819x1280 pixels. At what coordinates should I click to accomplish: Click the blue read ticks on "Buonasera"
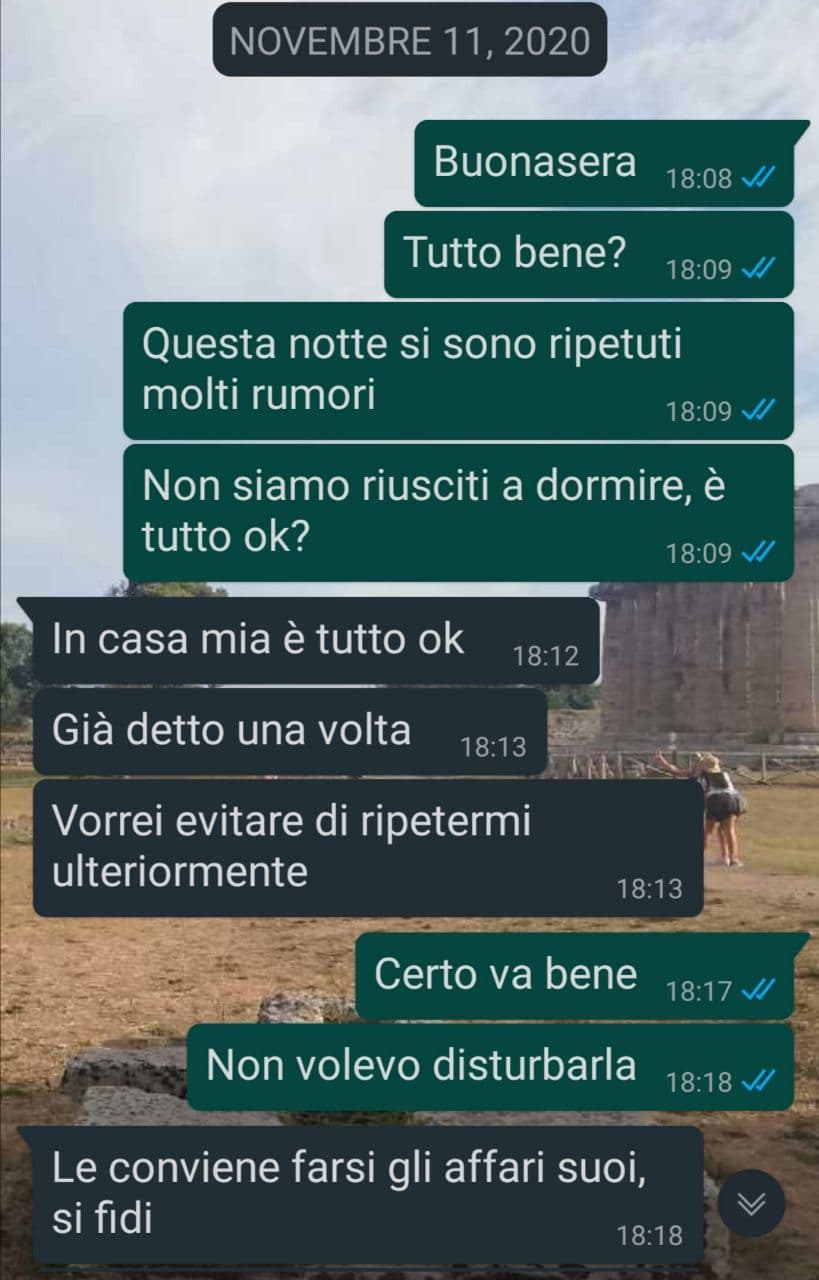click(x=759, y=178)
